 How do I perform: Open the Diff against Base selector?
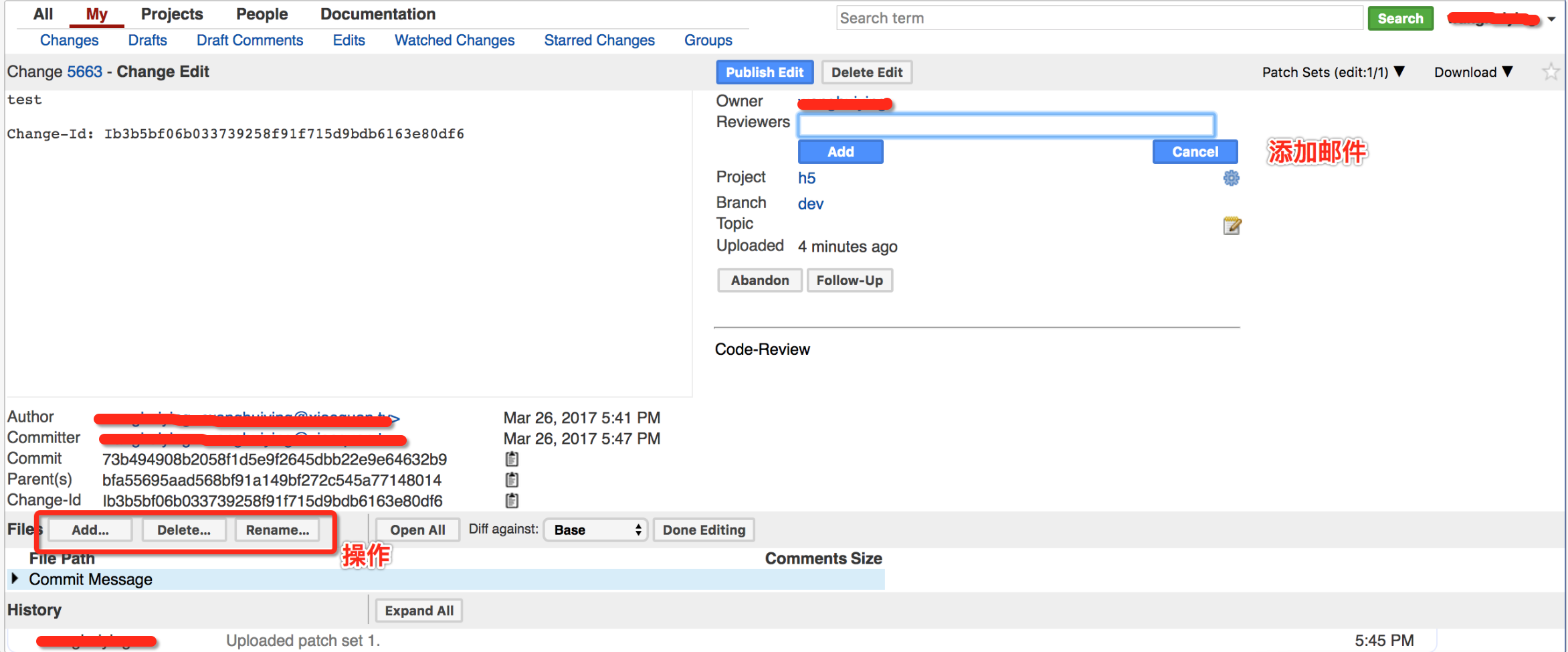[595, 530]
